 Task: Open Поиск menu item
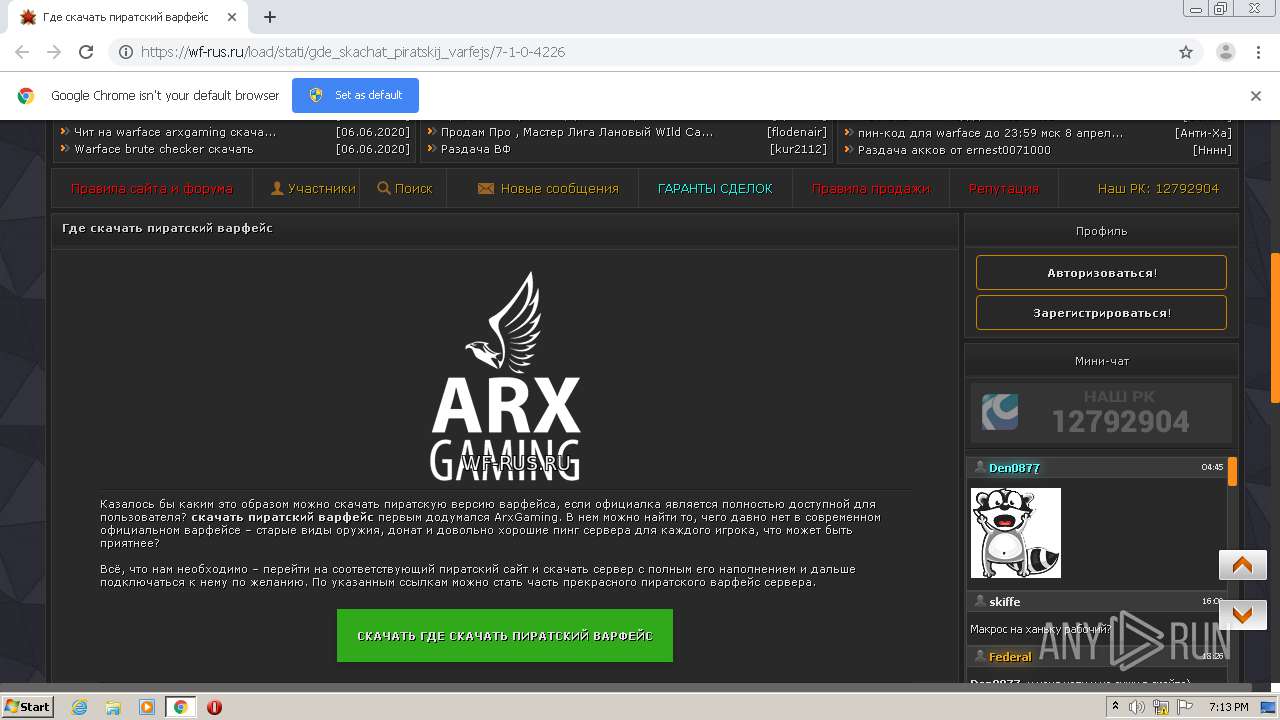coord(405,188)
